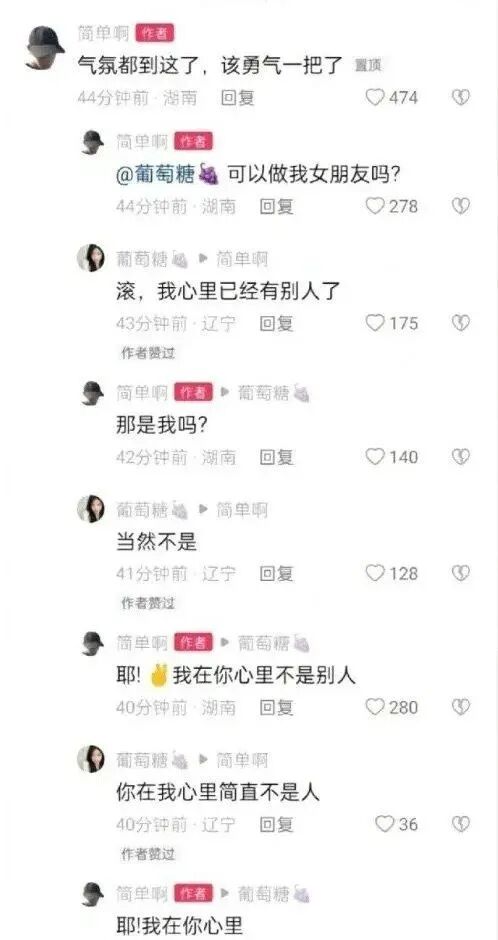Tap heart on the comment with 36 likes
498x940 pixels.
[384, 824]
